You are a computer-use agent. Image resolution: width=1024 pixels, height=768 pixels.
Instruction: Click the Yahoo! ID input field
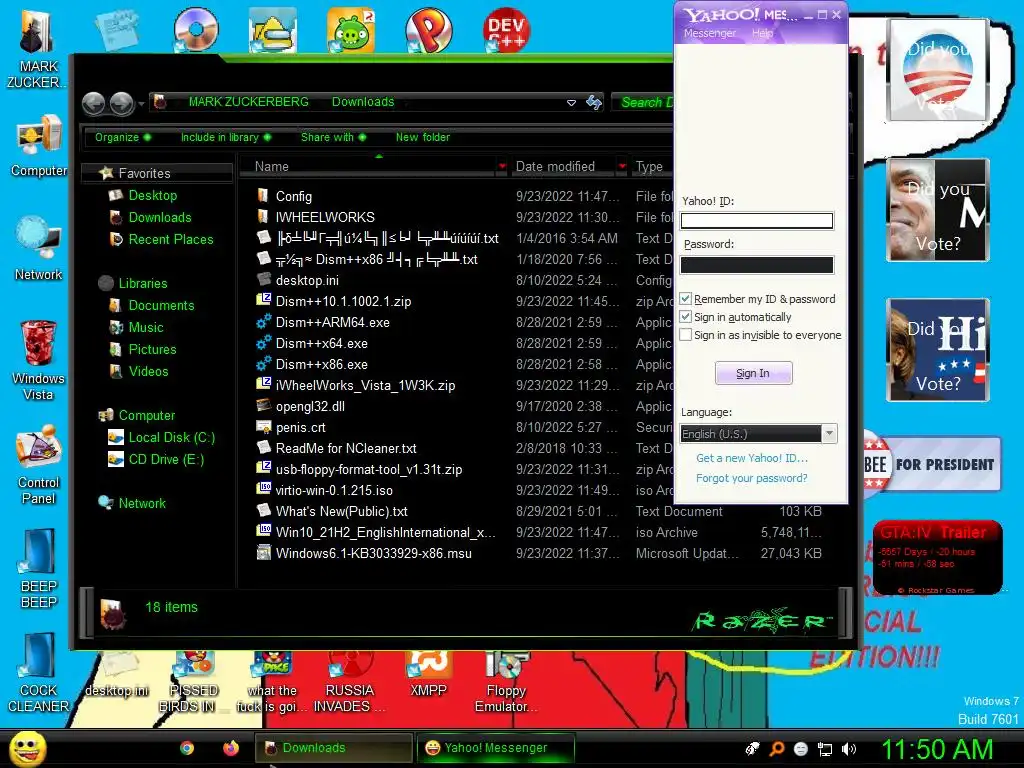click(x=757, y=221)
